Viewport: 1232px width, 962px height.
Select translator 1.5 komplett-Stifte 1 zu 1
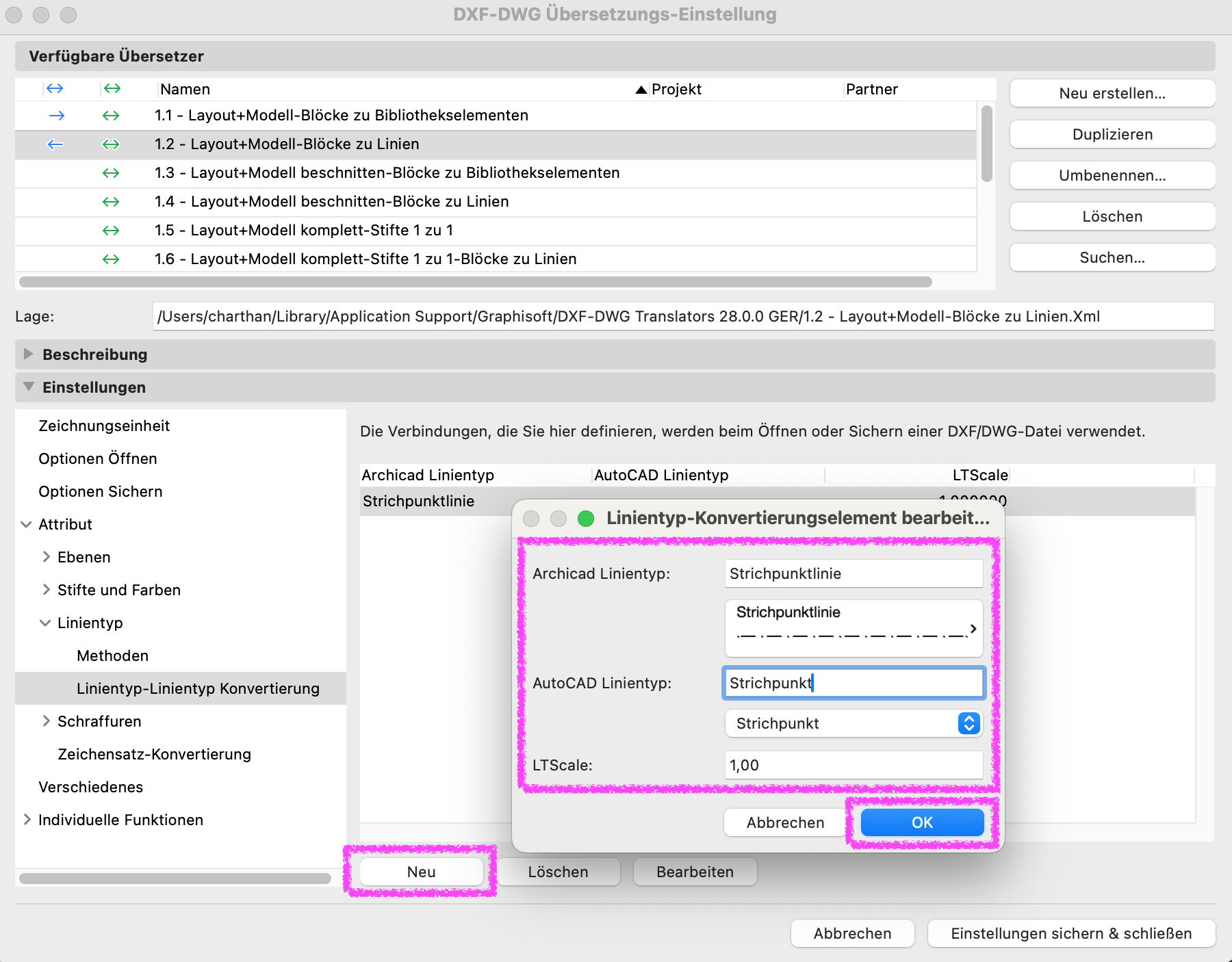pos(496,231)
